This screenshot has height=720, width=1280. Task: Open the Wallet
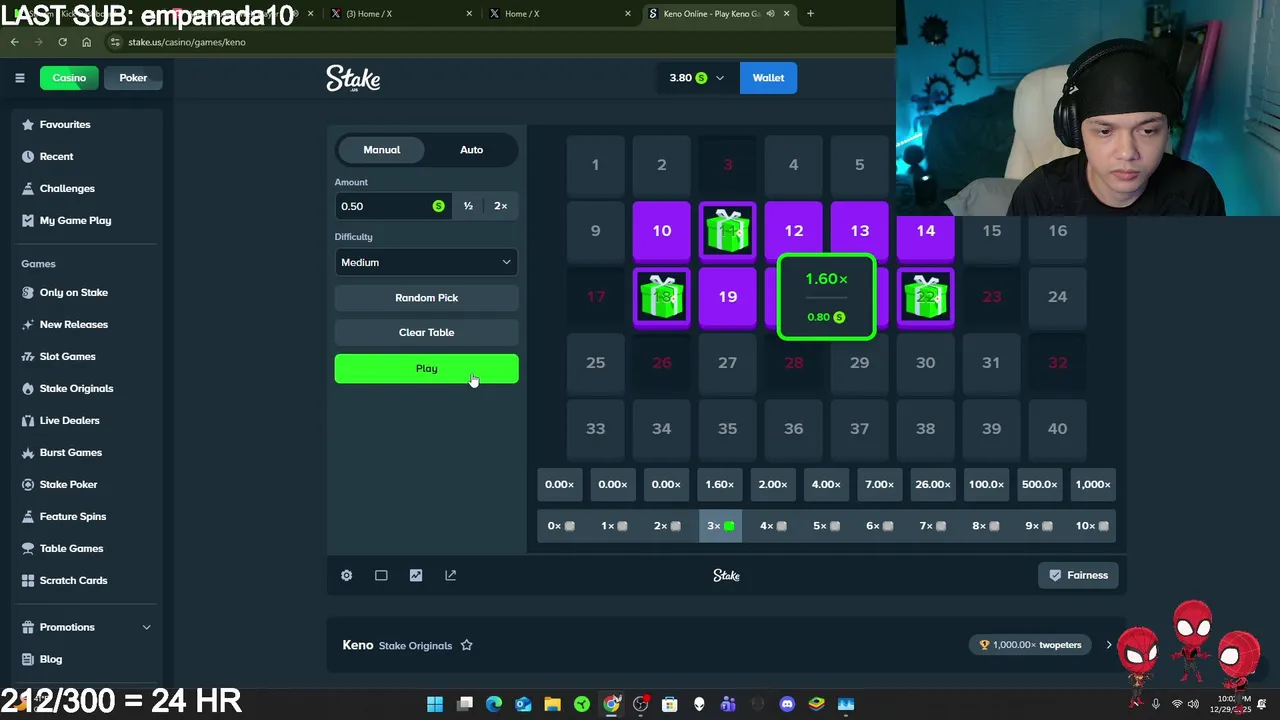pyautogui.click(x=768, y=78)
